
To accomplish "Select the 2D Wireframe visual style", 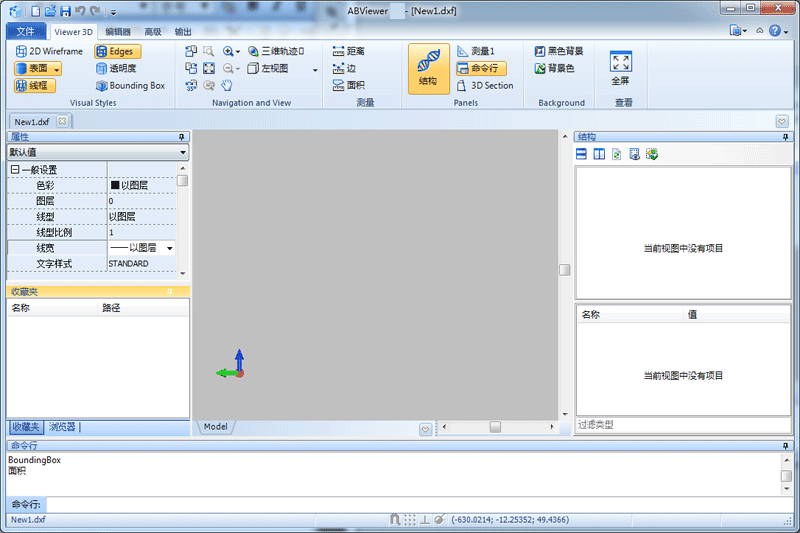I will 49,51.
